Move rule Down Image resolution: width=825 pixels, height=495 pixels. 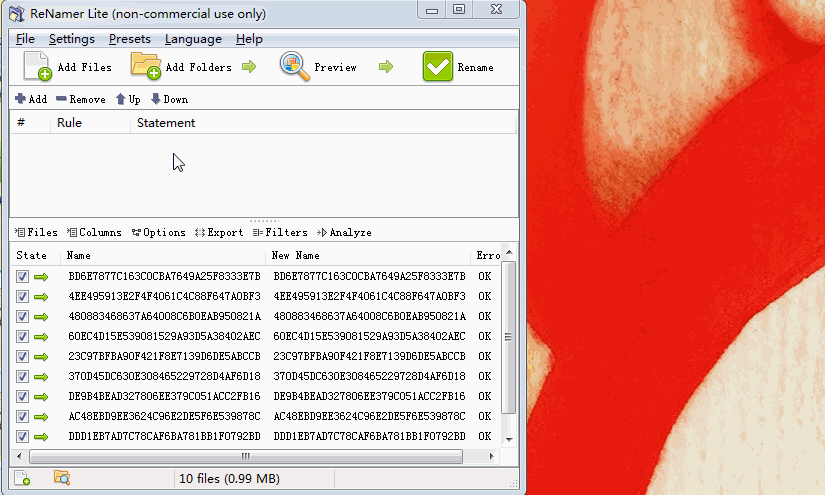pos(169,99)
